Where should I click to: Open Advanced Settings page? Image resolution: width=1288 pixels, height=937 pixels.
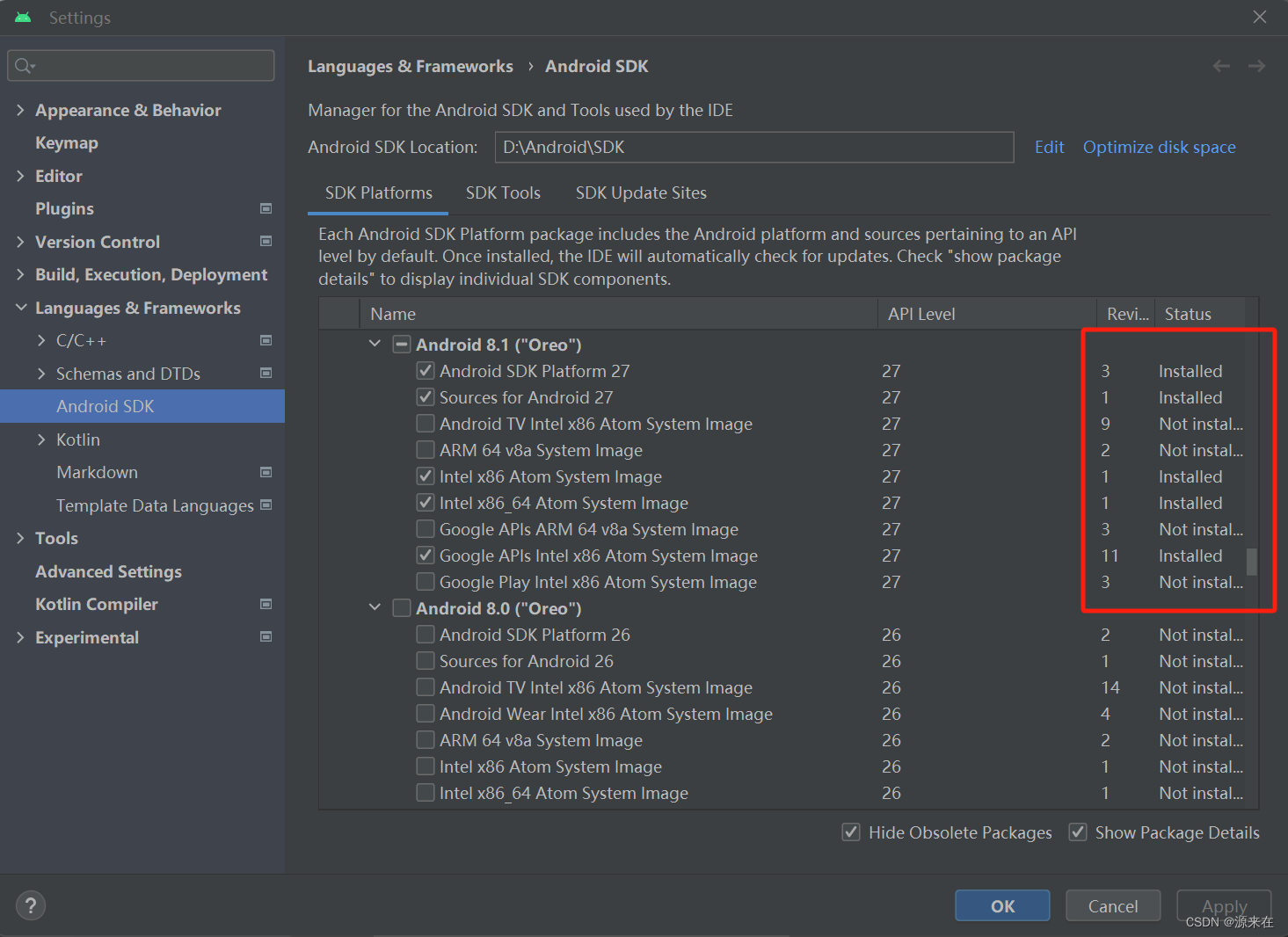coord(108,571)
